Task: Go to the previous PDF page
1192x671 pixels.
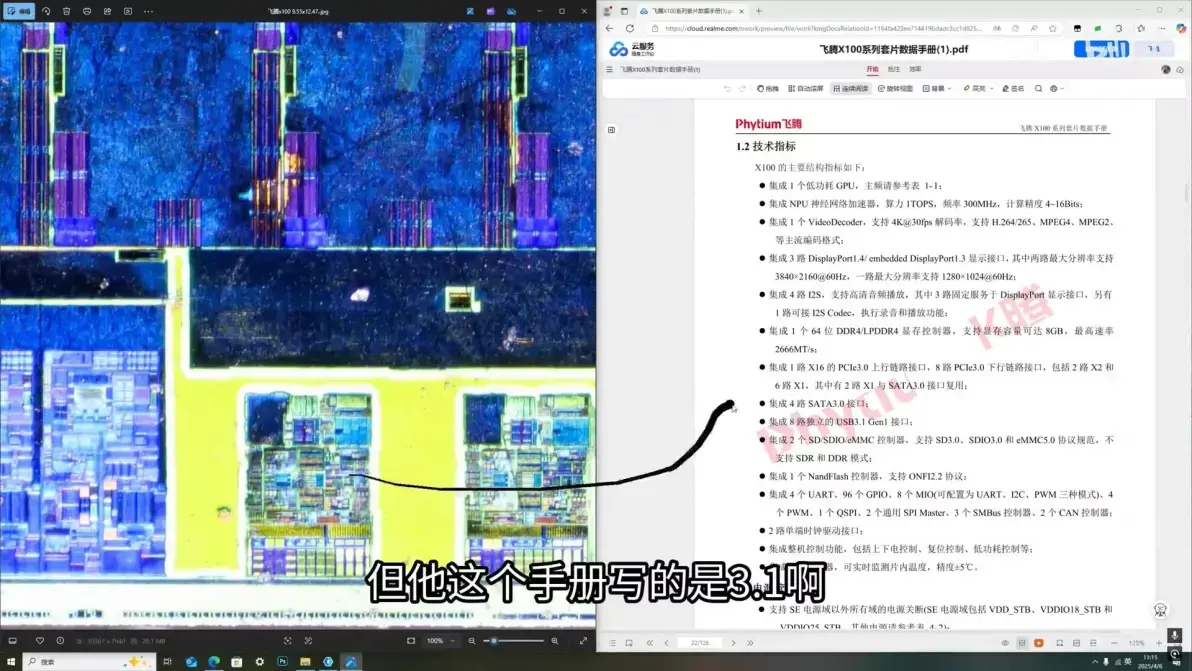Action: [x=667, y=643]
